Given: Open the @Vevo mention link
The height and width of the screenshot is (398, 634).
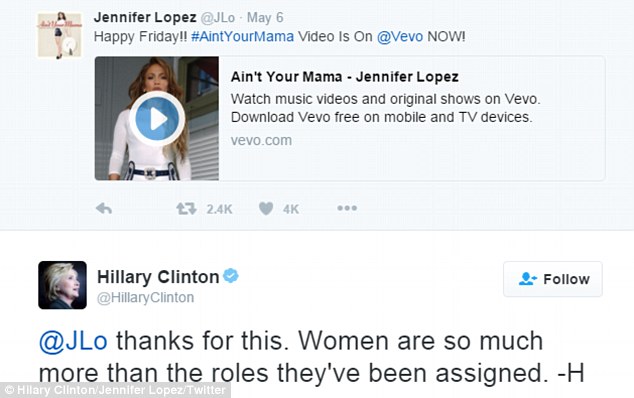Looking at the screenshot, I should click(400, 36).
